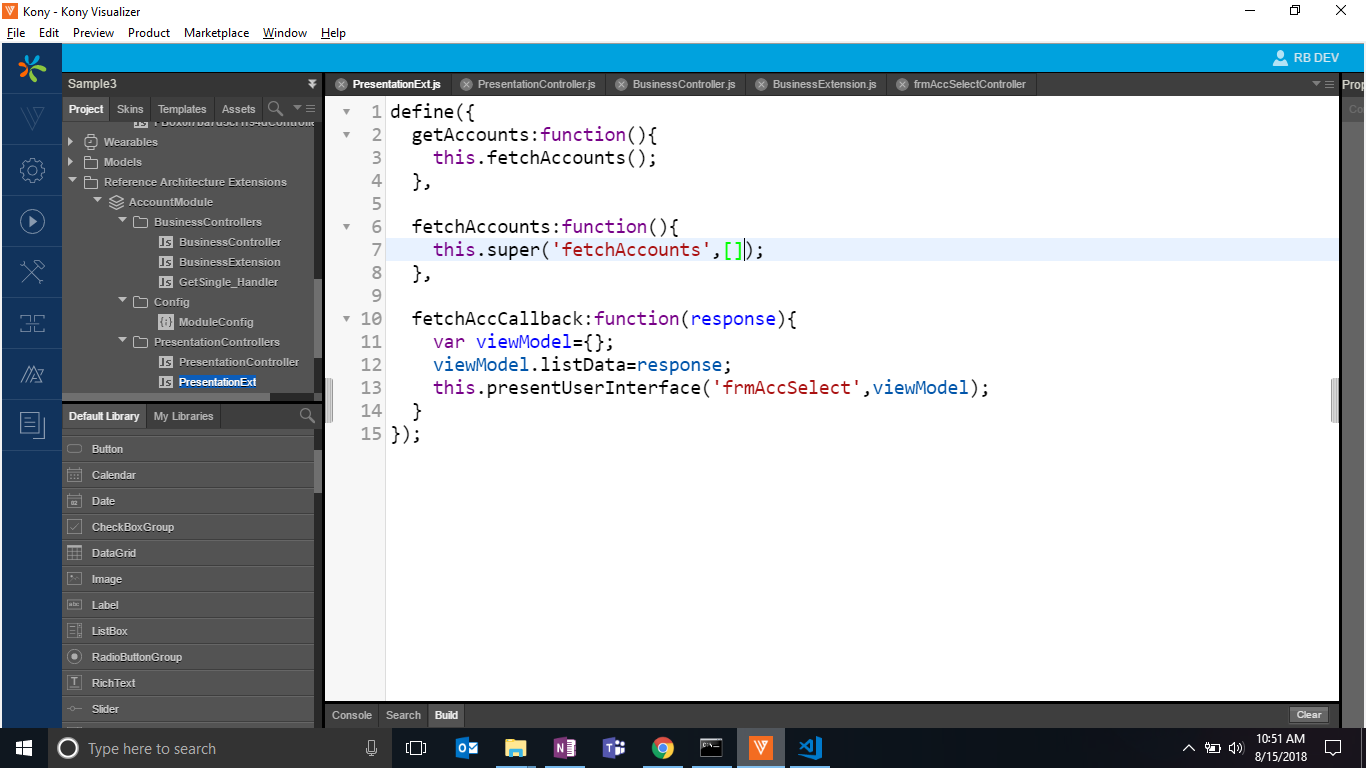Open Google Chrome from the taskbar

(x=662, y=748)
